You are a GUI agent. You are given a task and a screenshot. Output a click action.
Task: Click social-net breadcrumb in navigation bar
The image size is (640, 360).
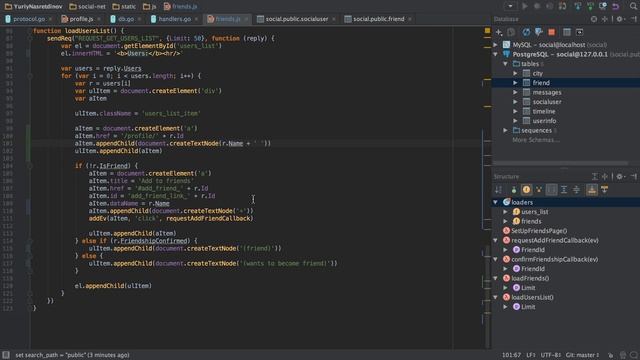pos(87,7)
